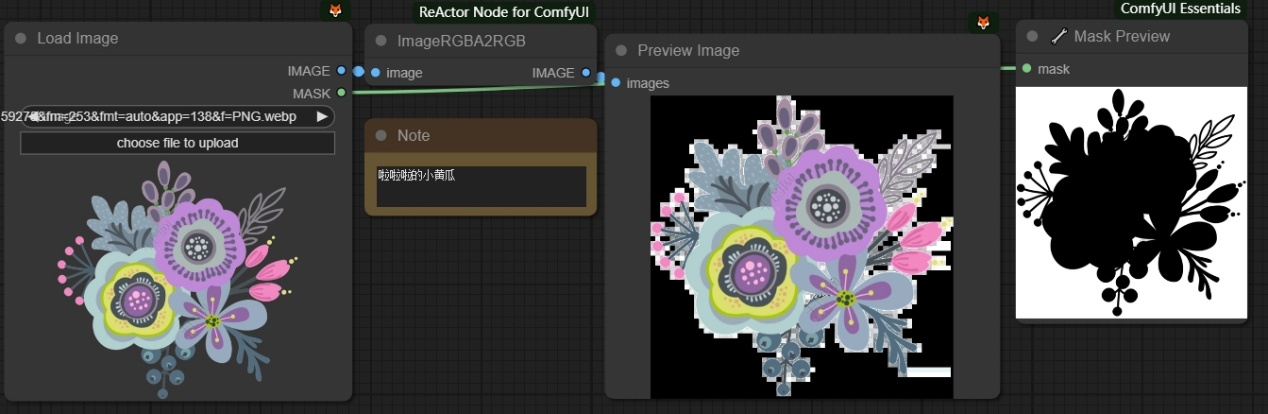
Task: Click the black-and-white mask preview thumbnail
Action: pyautogui.click(x=1131, y=203)
